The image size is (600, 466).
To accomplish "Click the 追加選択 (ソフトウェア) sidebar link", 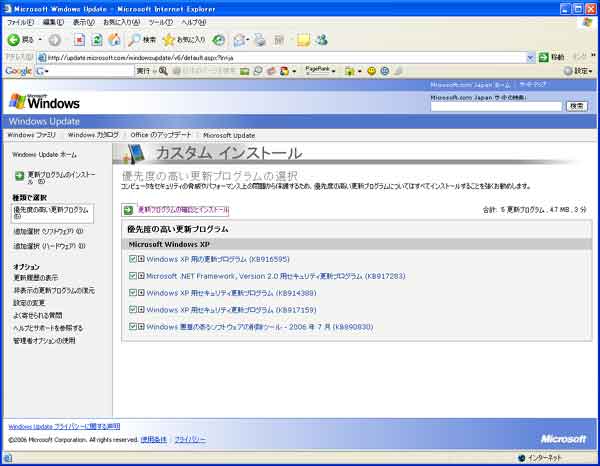I will click(x=48, y=231).
